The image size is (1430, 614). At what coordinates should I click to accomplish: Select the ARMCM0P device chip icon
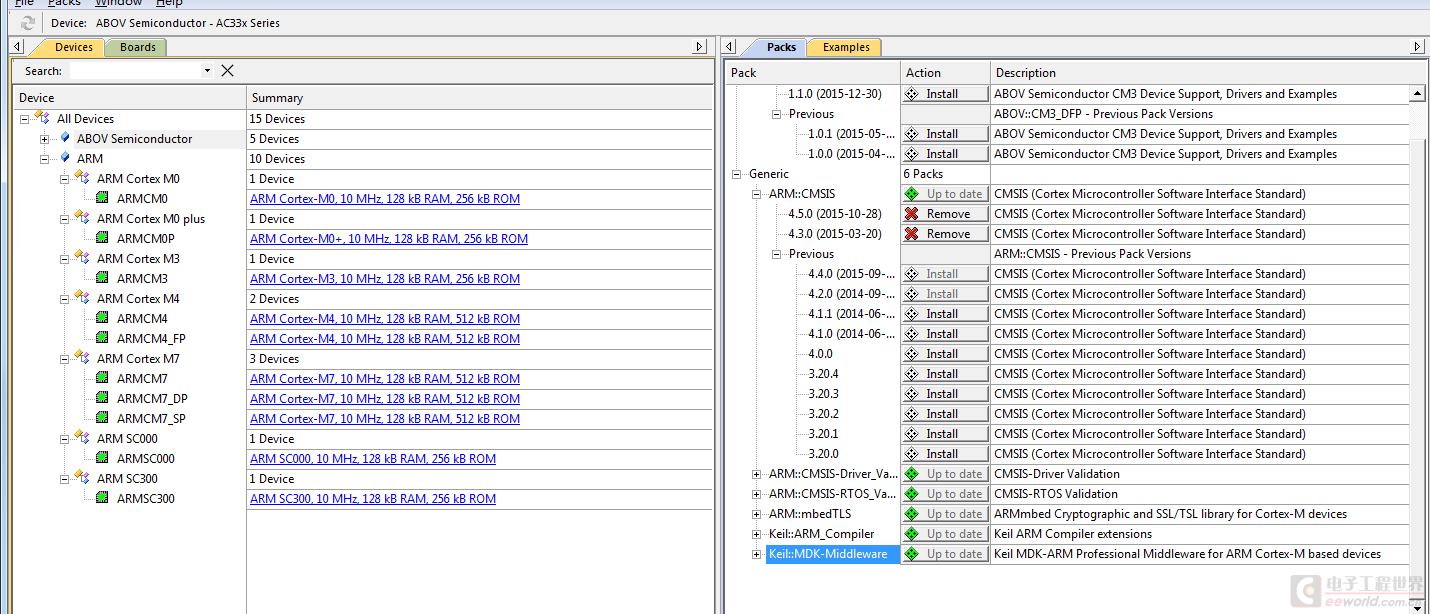(x=102, y=238)
